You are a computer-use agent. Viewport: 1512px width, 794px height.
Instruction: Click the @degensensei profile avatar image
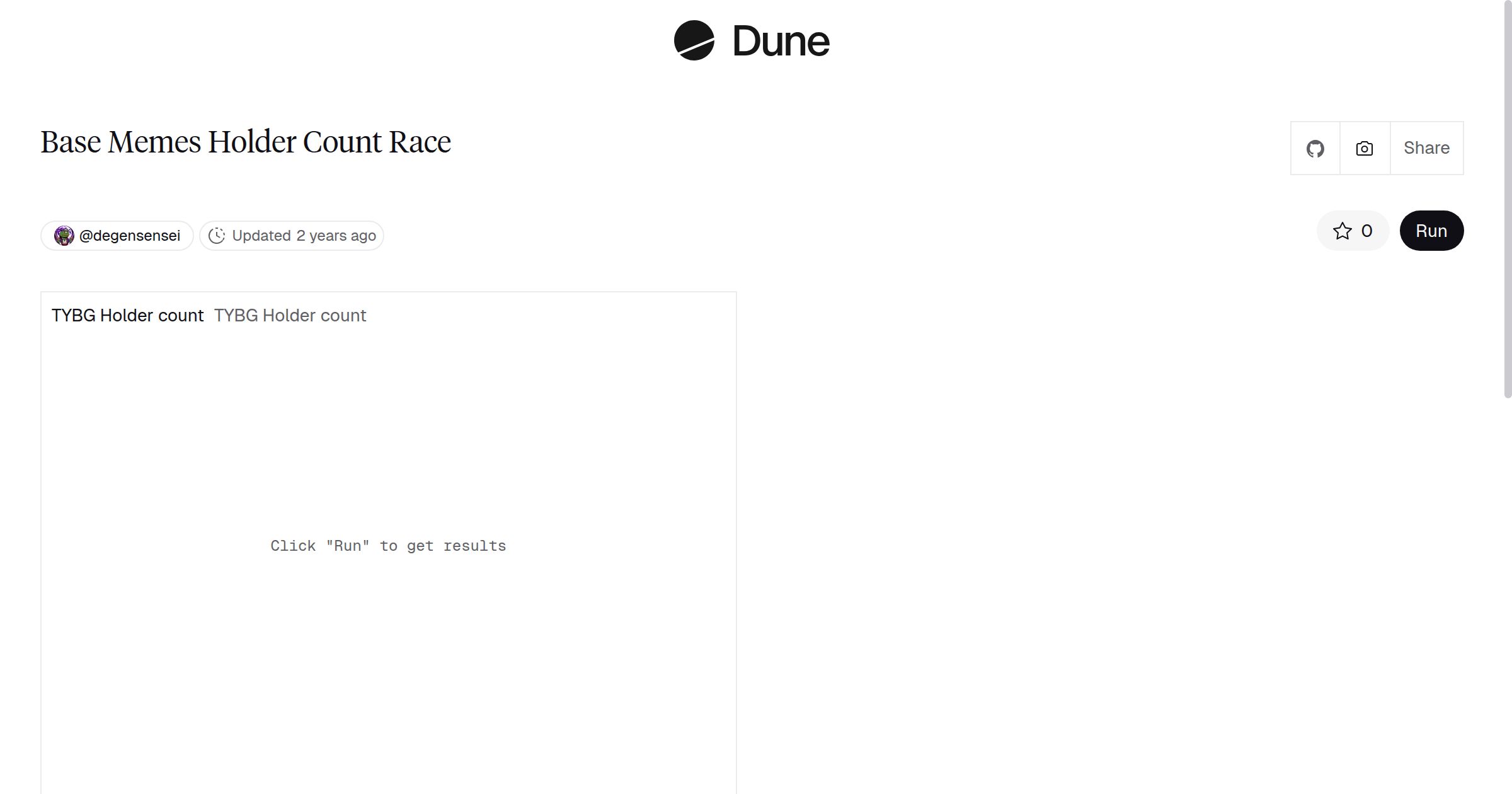coord(65,235)
